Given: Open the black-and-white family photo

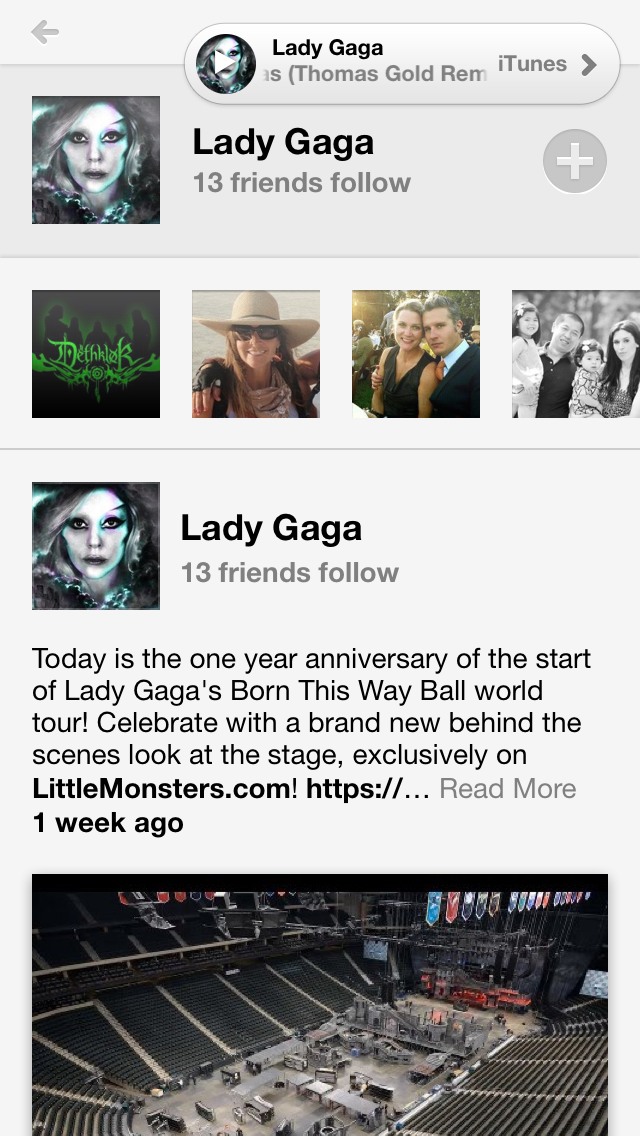Looking at the screenshot, I should pyautogui.click(x=576, y=354).
